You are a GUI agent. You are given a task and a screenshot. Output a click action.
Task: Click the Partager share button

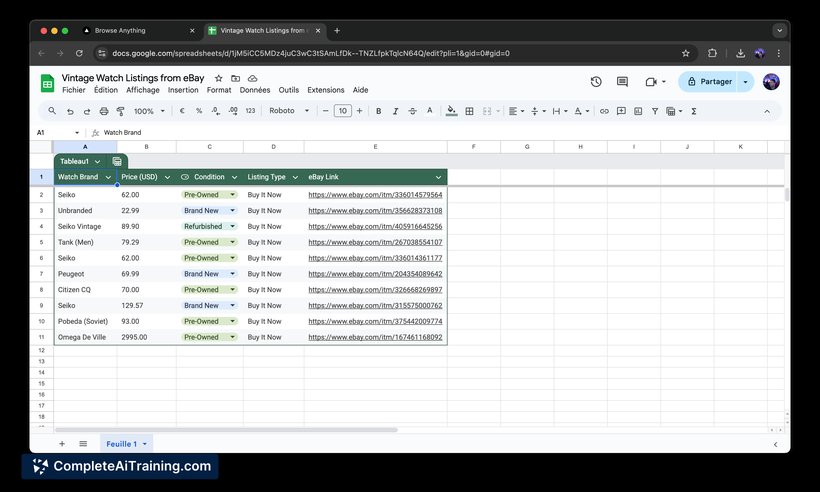(709, 82)
